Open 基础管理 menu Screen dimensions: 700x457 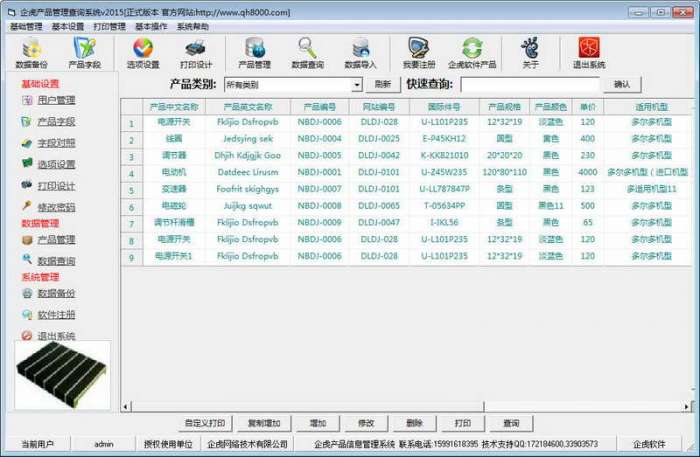click(26, 26)
